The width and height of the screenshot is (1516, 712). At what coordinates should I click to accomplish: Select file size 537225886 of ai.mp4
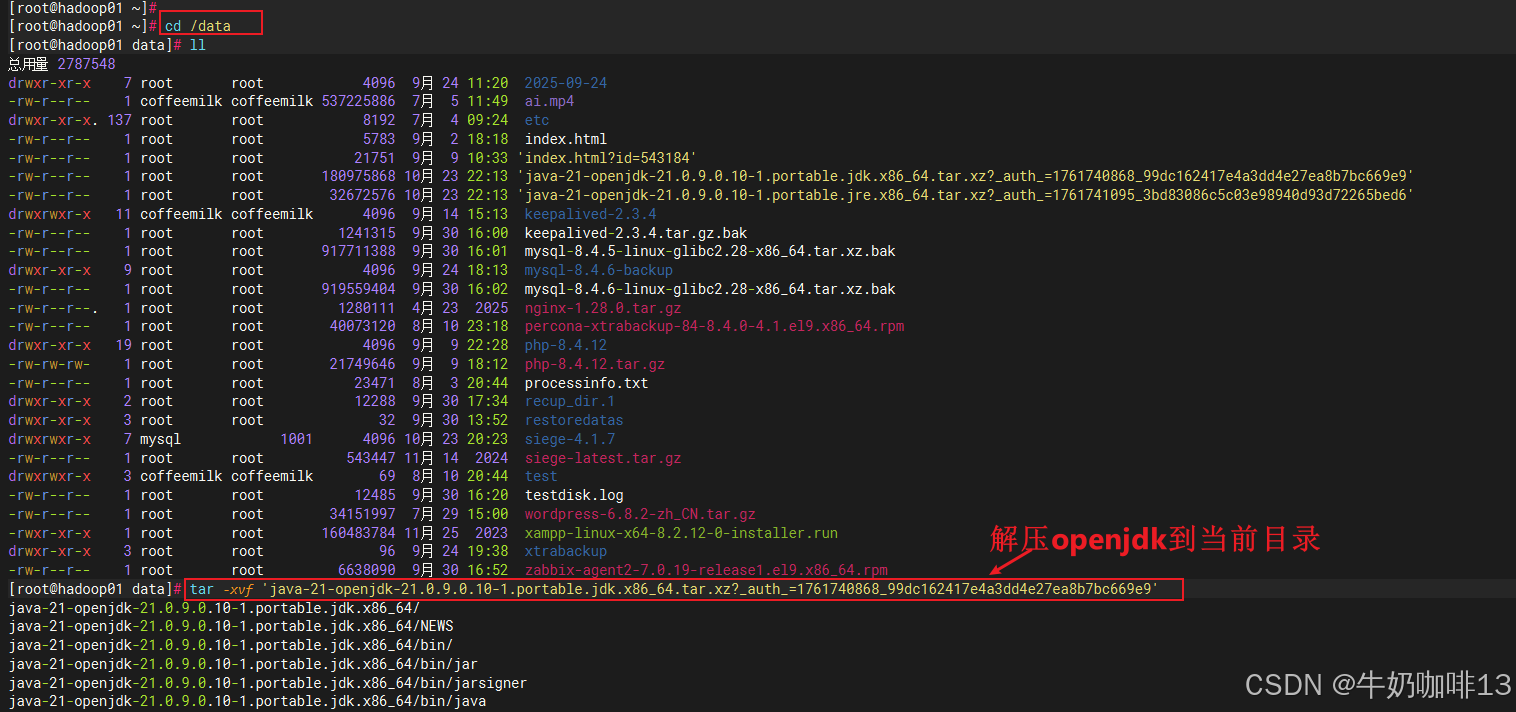coord(359,101)
